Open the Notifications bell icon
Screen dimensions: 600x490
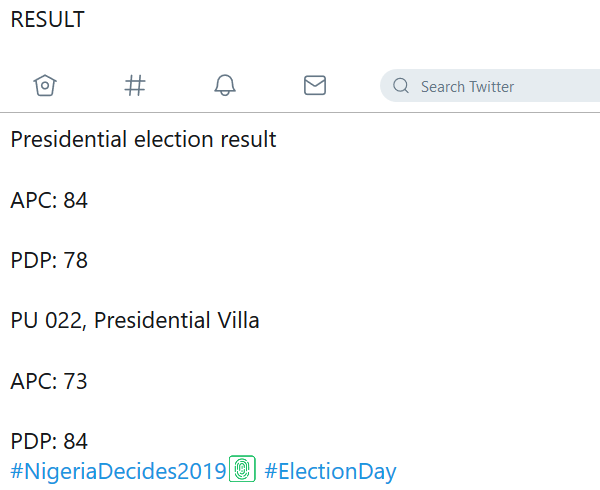pos(225,86)
